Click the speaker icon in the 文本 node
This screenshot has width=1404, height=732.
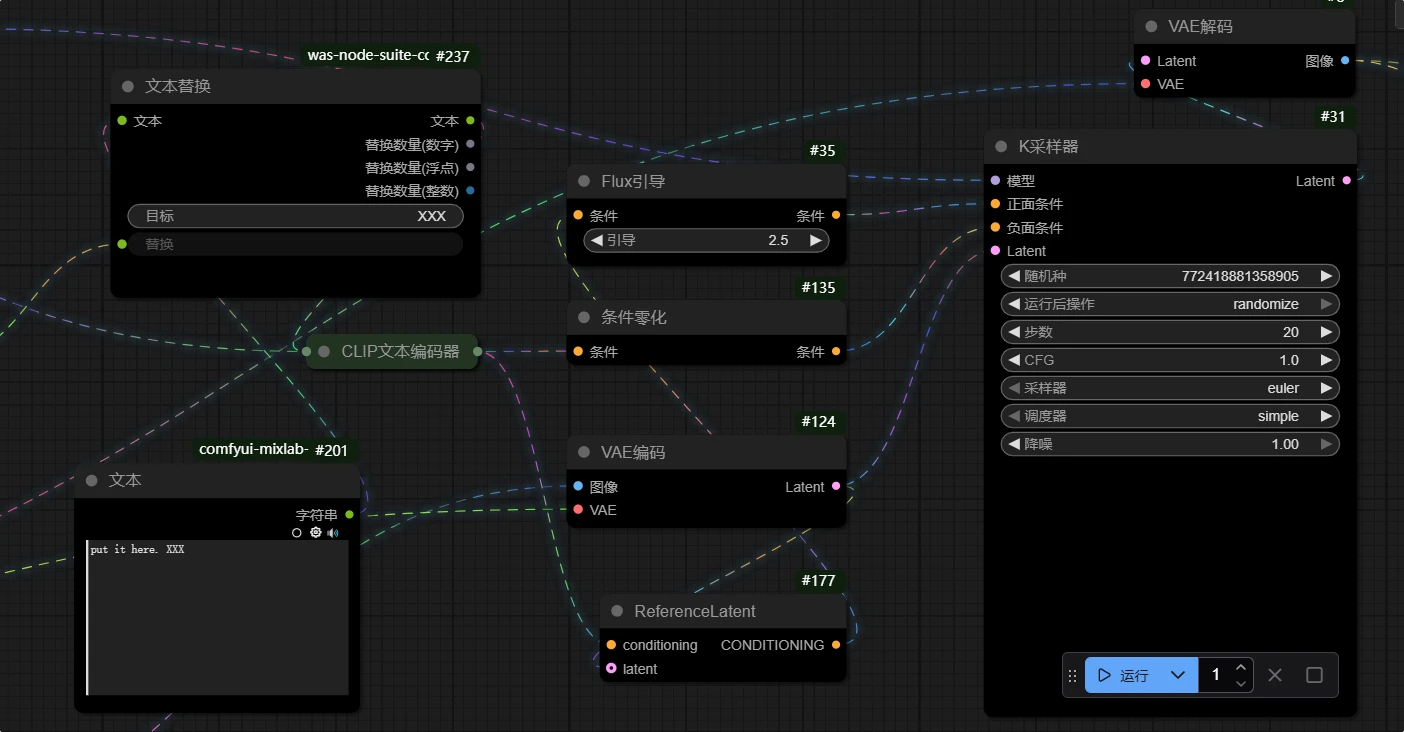333,533
